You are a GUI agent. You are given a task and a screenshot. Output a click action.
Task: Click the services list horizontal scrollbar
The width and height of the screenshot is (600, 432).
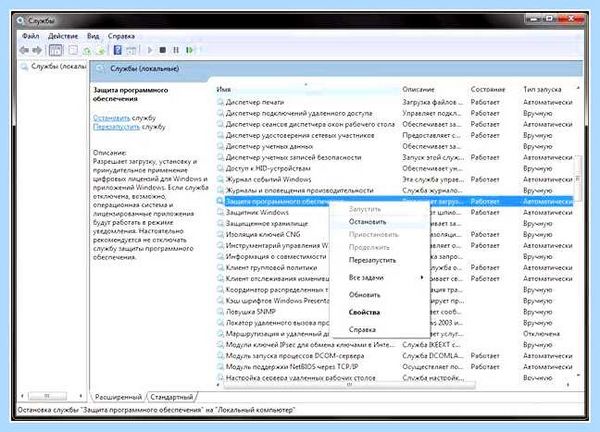[x=349, y=385]
